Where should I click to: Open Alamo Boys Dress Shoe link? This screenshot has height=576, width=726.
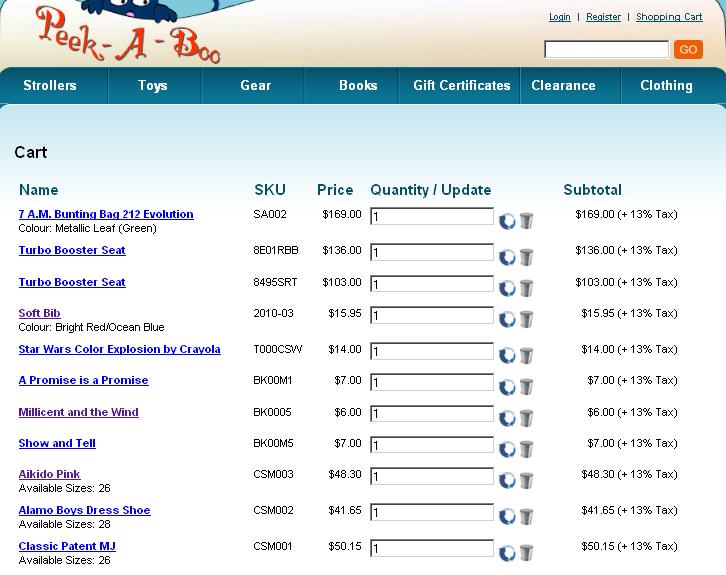[84, 510]
